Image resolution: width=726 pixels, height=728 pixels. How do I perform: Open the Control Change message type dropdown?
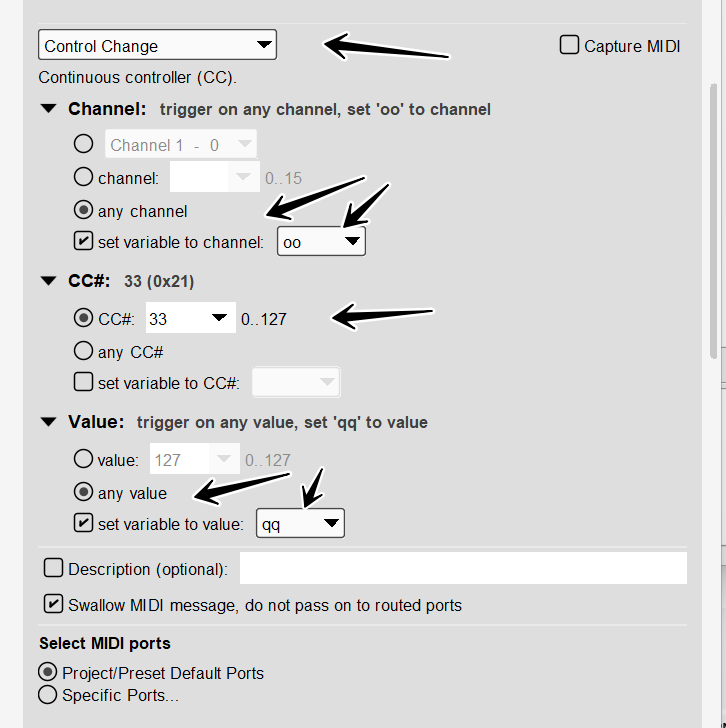[x=157, y=45]
